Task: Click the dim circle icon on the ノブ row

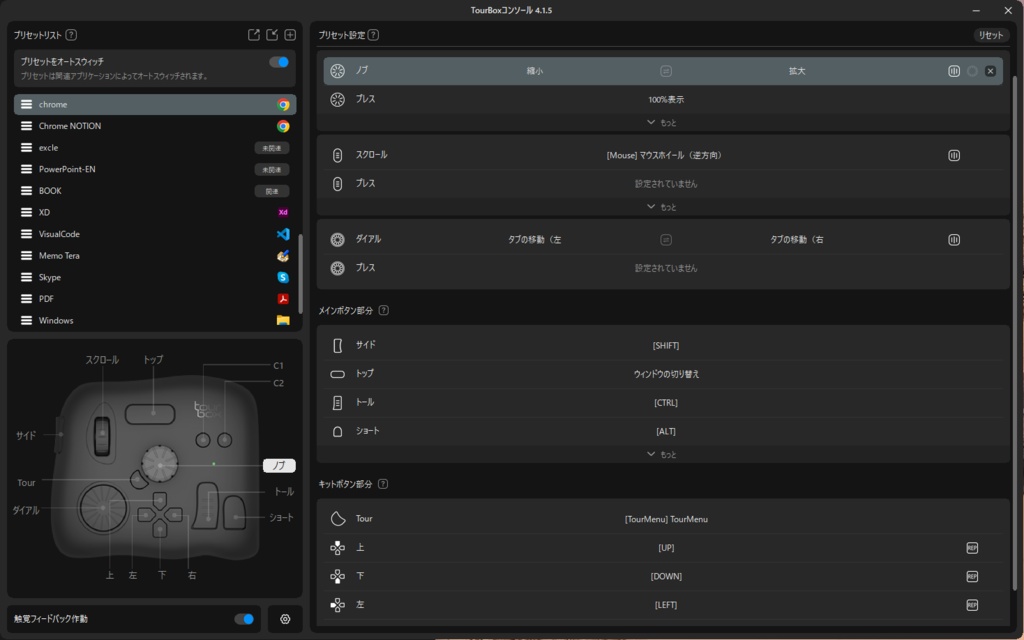Action: pos(972,71)
